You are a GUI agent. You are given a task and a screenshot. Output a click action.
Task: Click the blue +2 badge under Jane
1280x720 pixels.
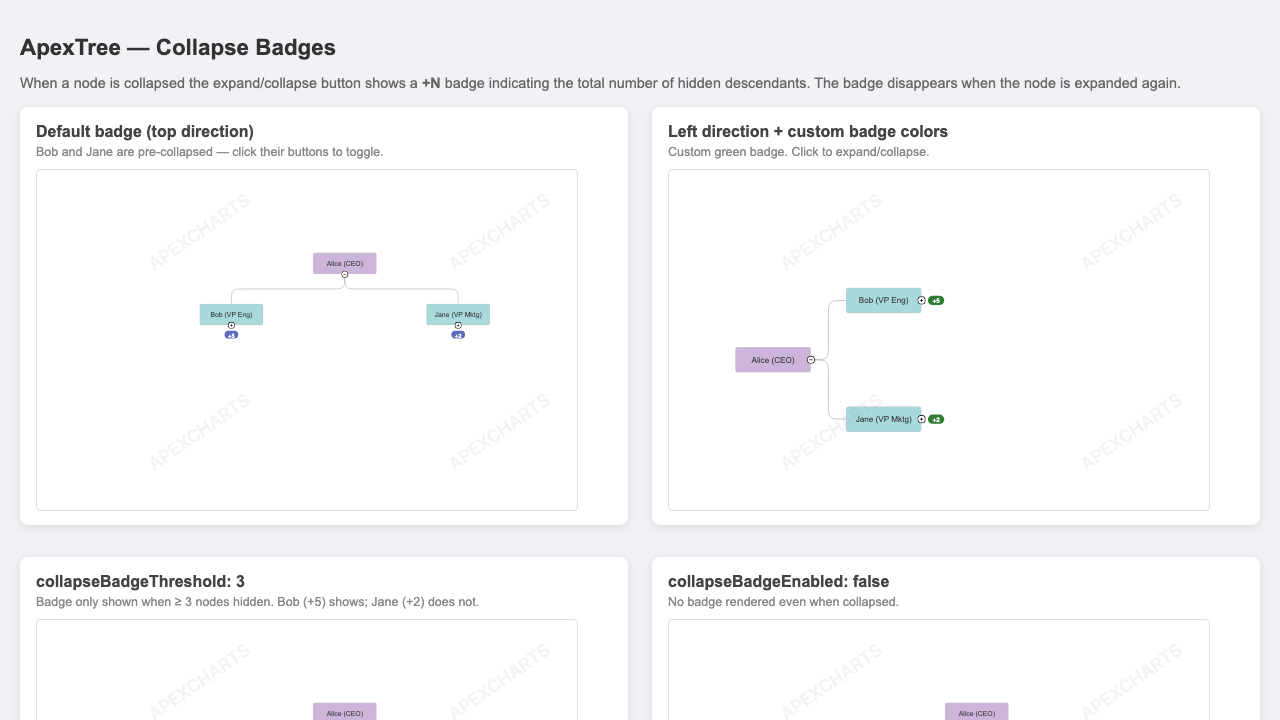click(458, 335)
